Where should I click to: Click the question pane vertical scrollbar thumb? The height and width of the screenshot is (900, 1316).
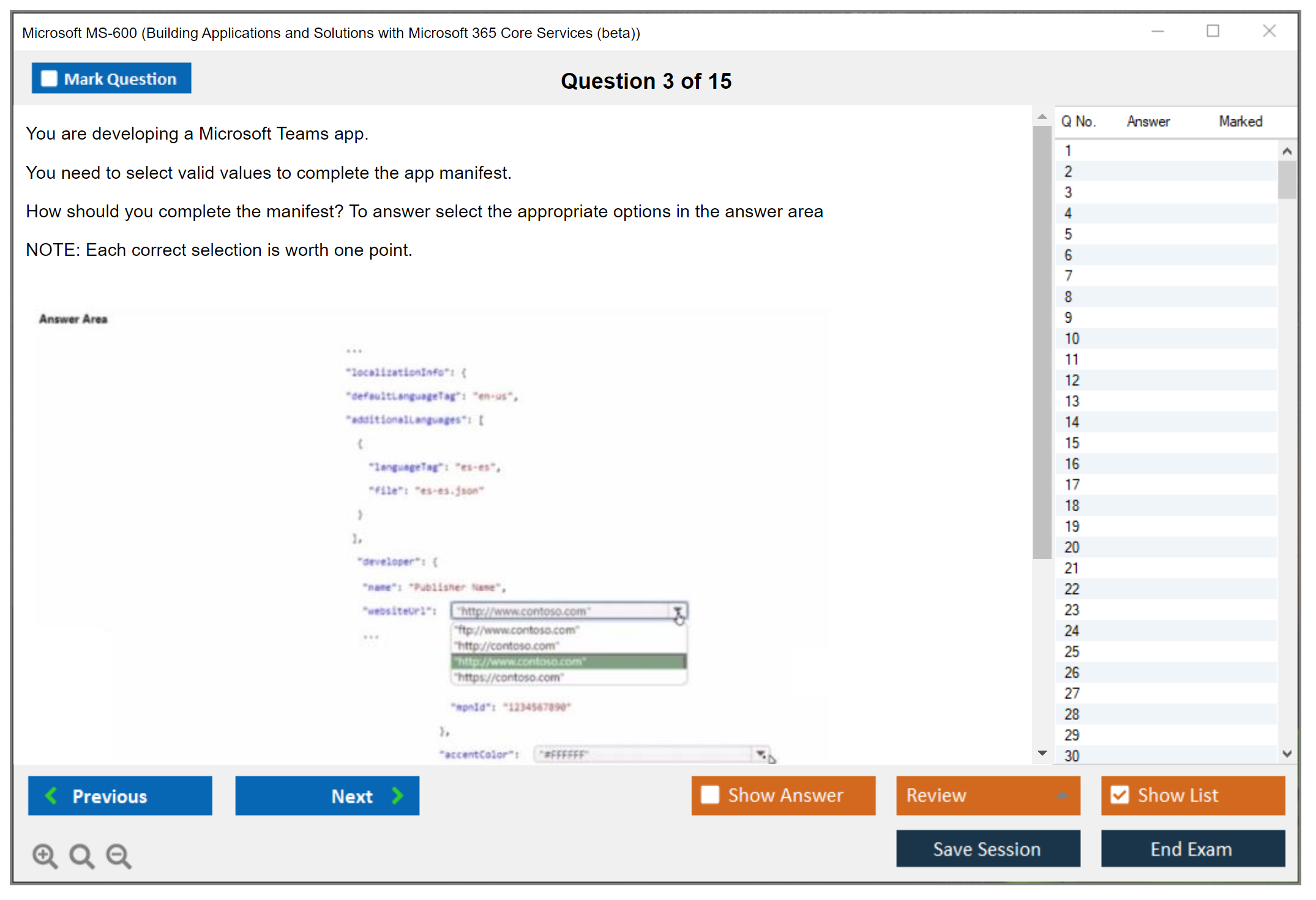(x=1042, y=343)
